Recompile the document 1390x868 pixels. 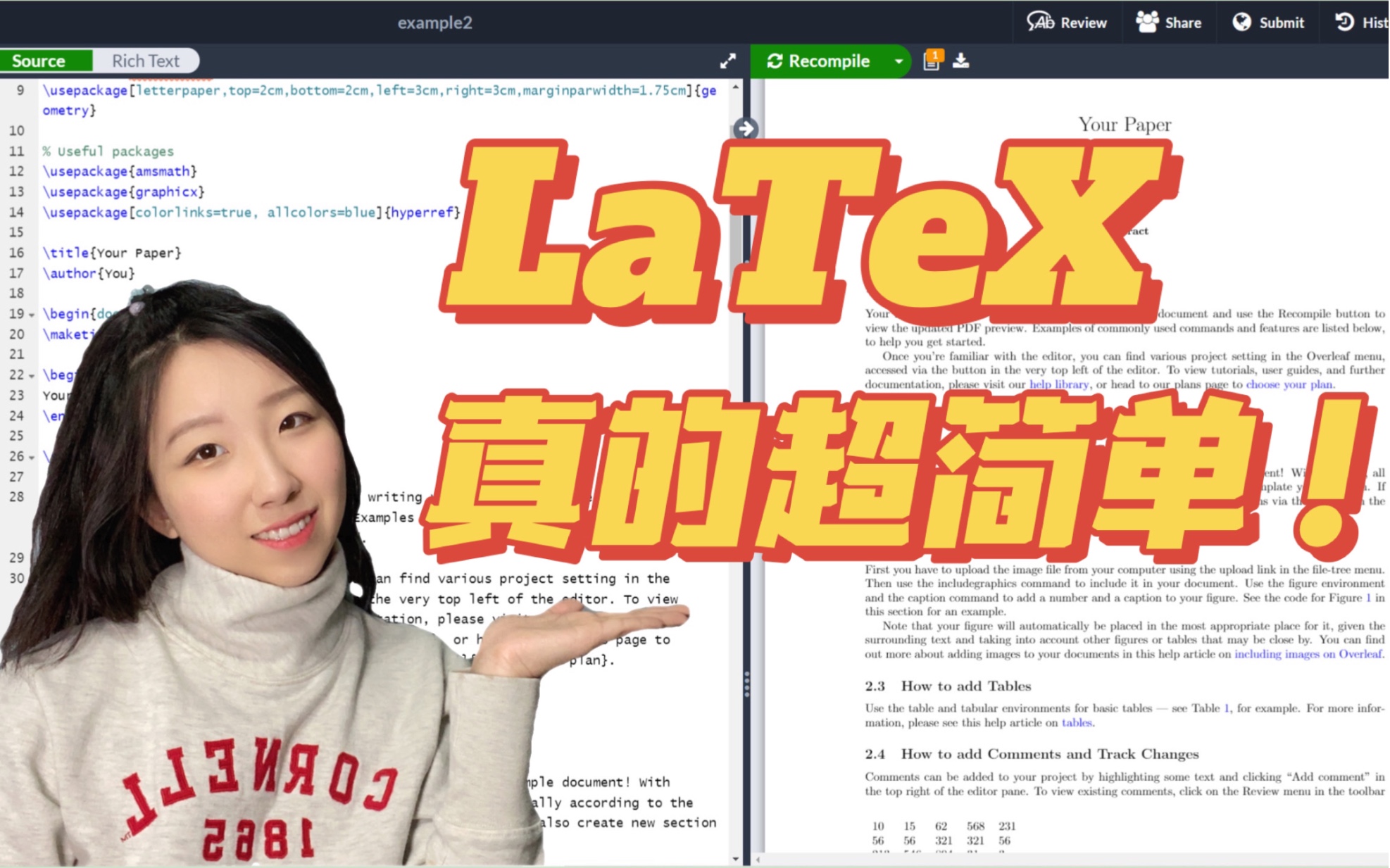coord(819,61)
